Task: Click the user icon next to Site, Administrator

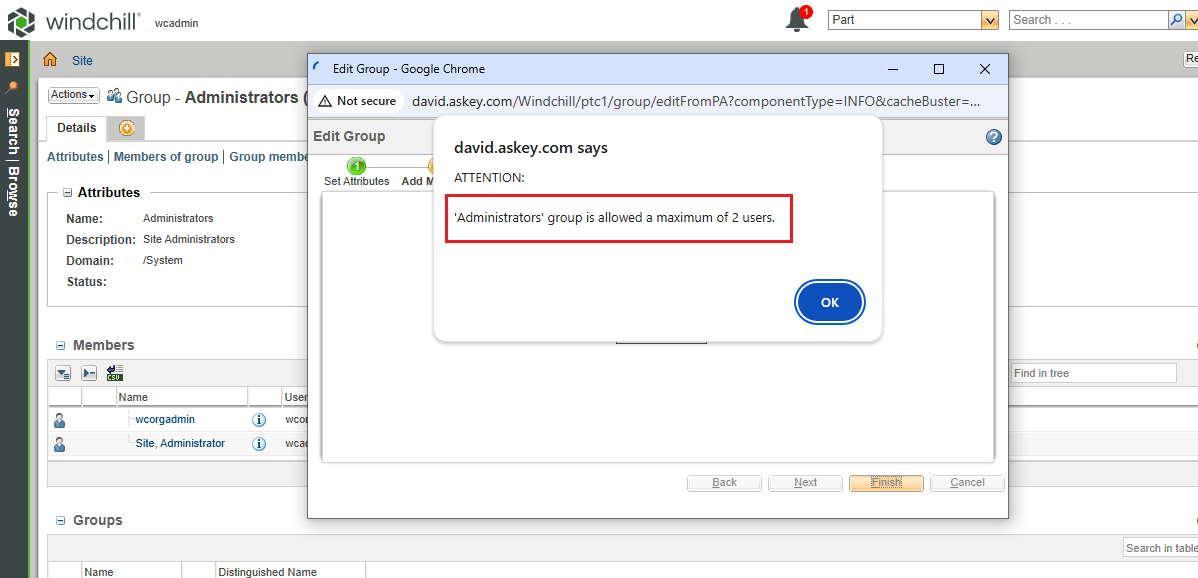Action: [x=59, y=443]
